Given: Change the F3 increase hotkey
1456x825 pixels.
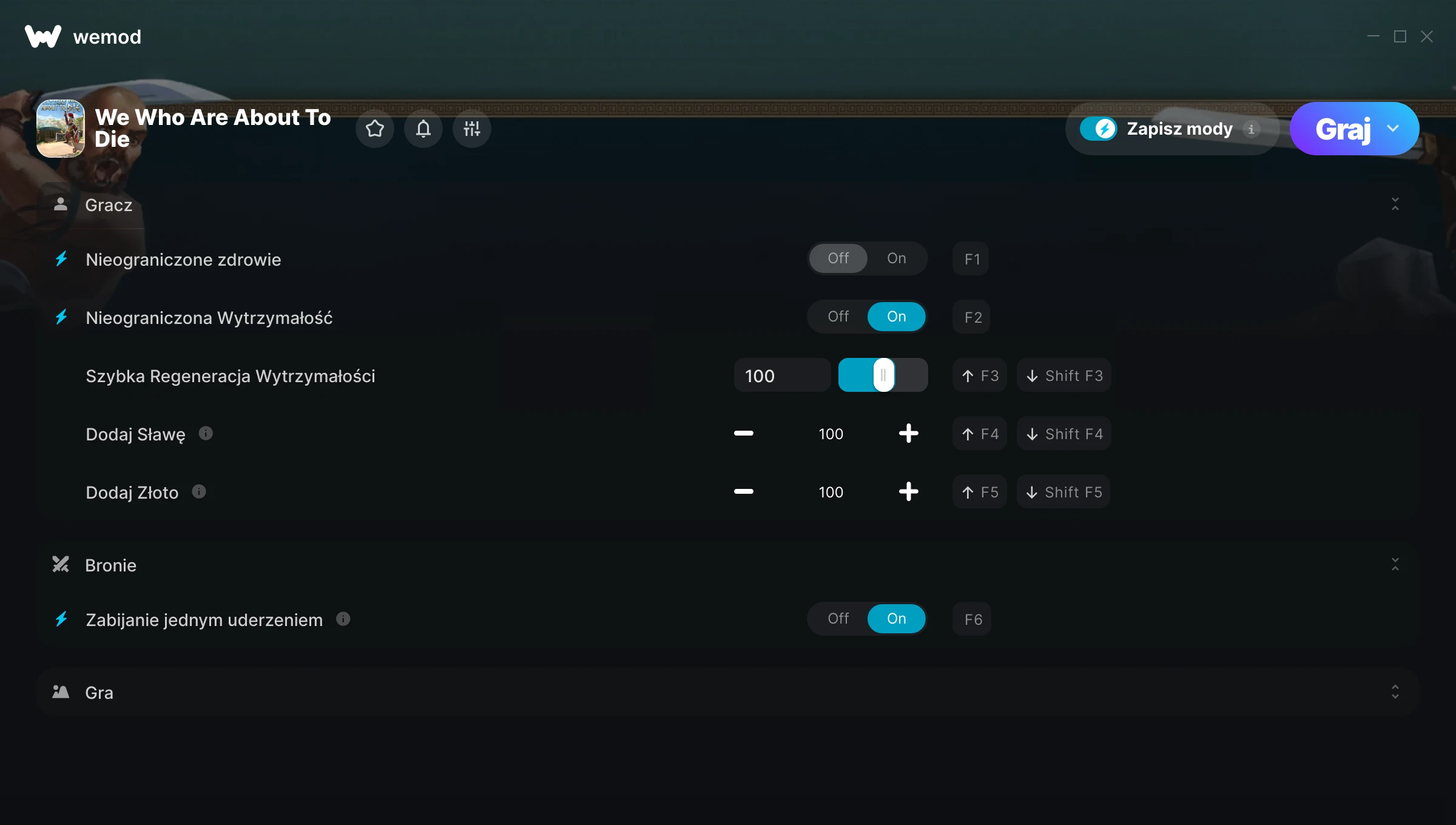Looking at the screenshot, I should 980,375.
